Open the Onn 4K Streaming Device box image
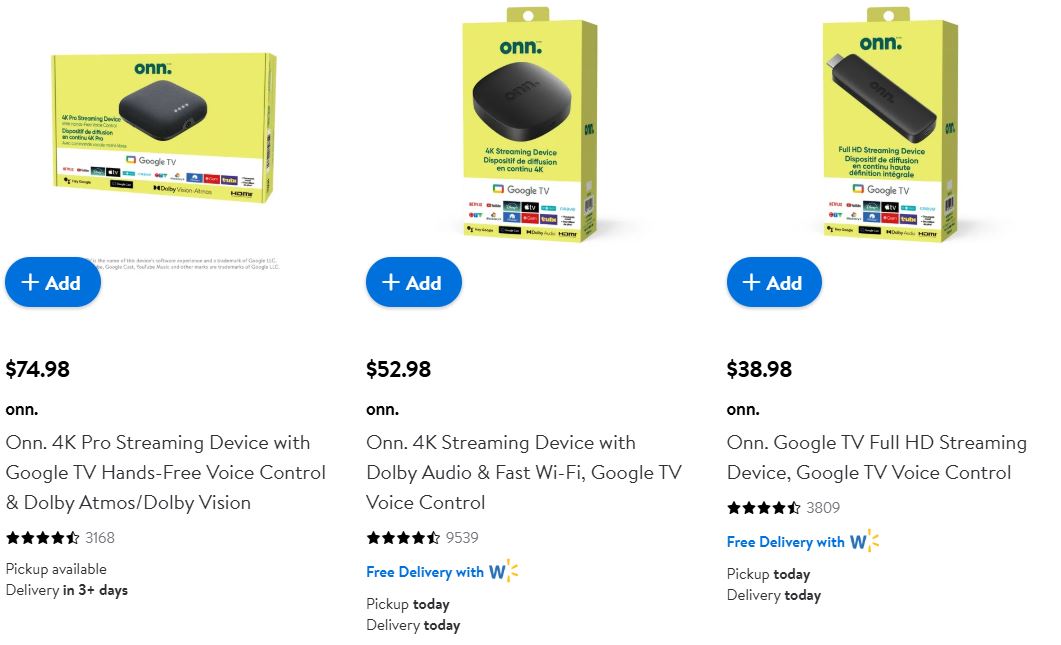1061x645 pixels. (529, 124)
